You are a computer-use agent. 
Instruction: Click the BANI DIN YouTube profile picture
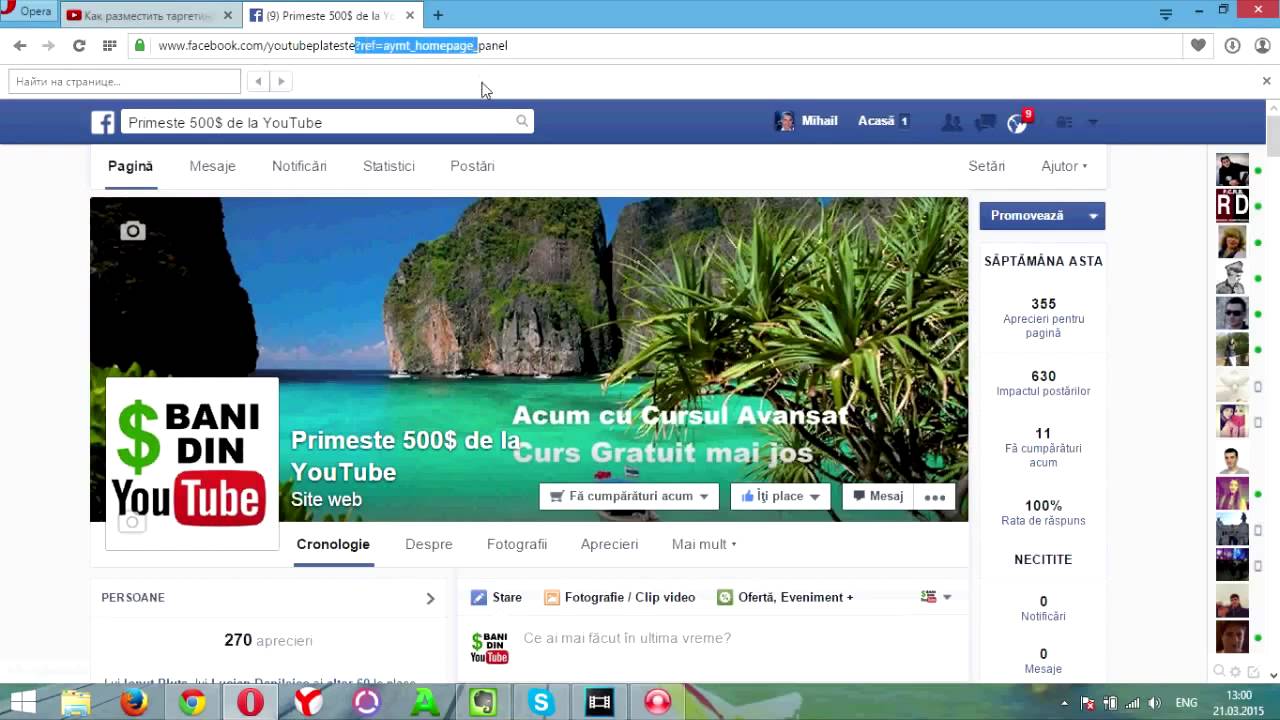point(192,464)
